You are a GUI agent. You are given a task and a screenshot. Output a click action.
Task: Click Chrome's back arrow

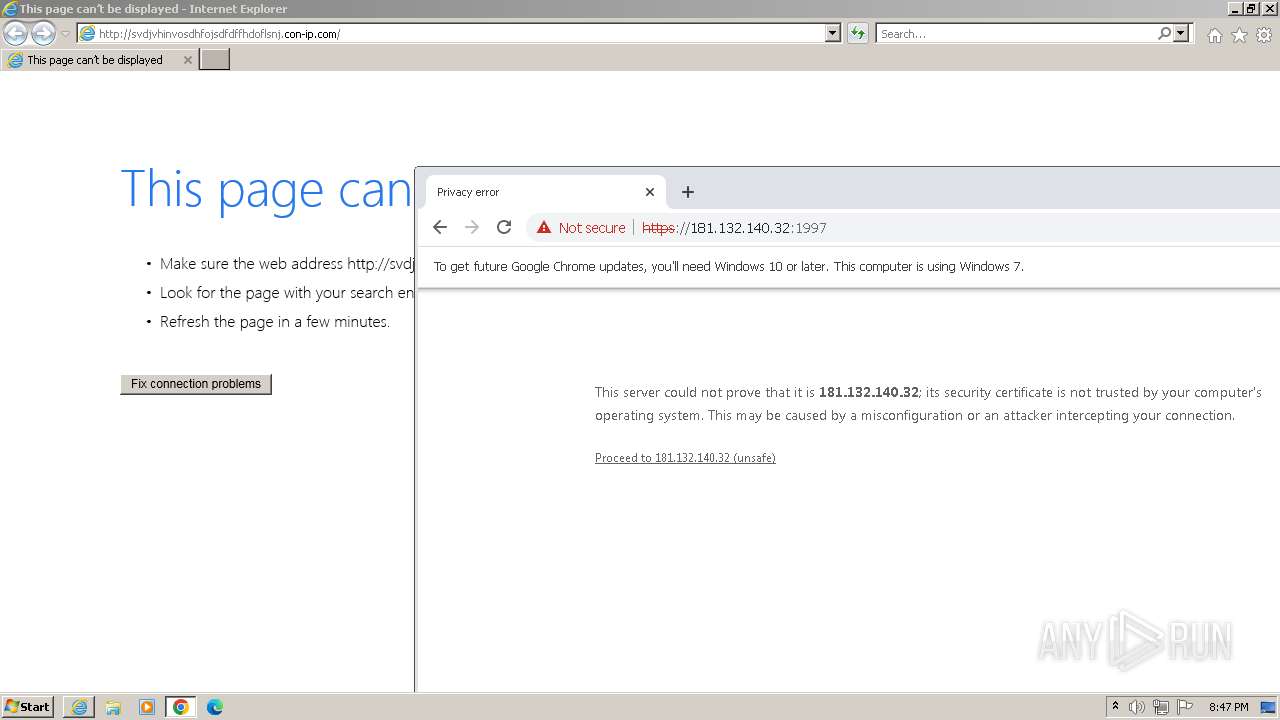(x=440, y=228)
